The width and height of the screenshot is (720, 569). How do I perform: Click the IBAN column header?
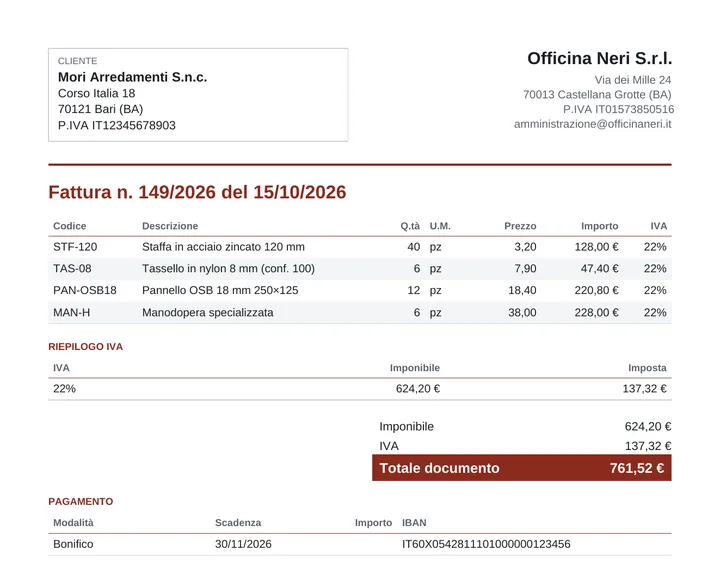414,523
